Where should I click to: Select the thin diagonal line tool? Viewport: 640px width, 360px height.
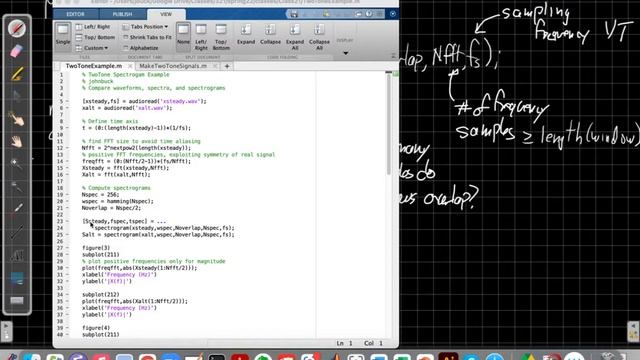[x=17, y=233]
